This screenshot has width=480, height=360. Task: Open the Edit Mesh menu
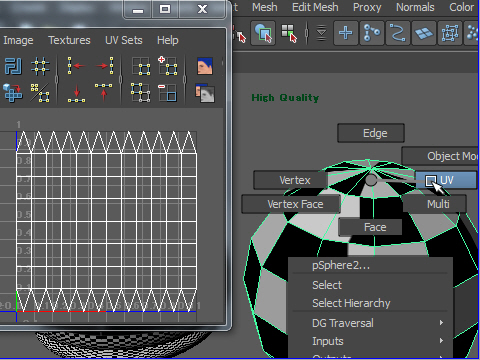315,7
